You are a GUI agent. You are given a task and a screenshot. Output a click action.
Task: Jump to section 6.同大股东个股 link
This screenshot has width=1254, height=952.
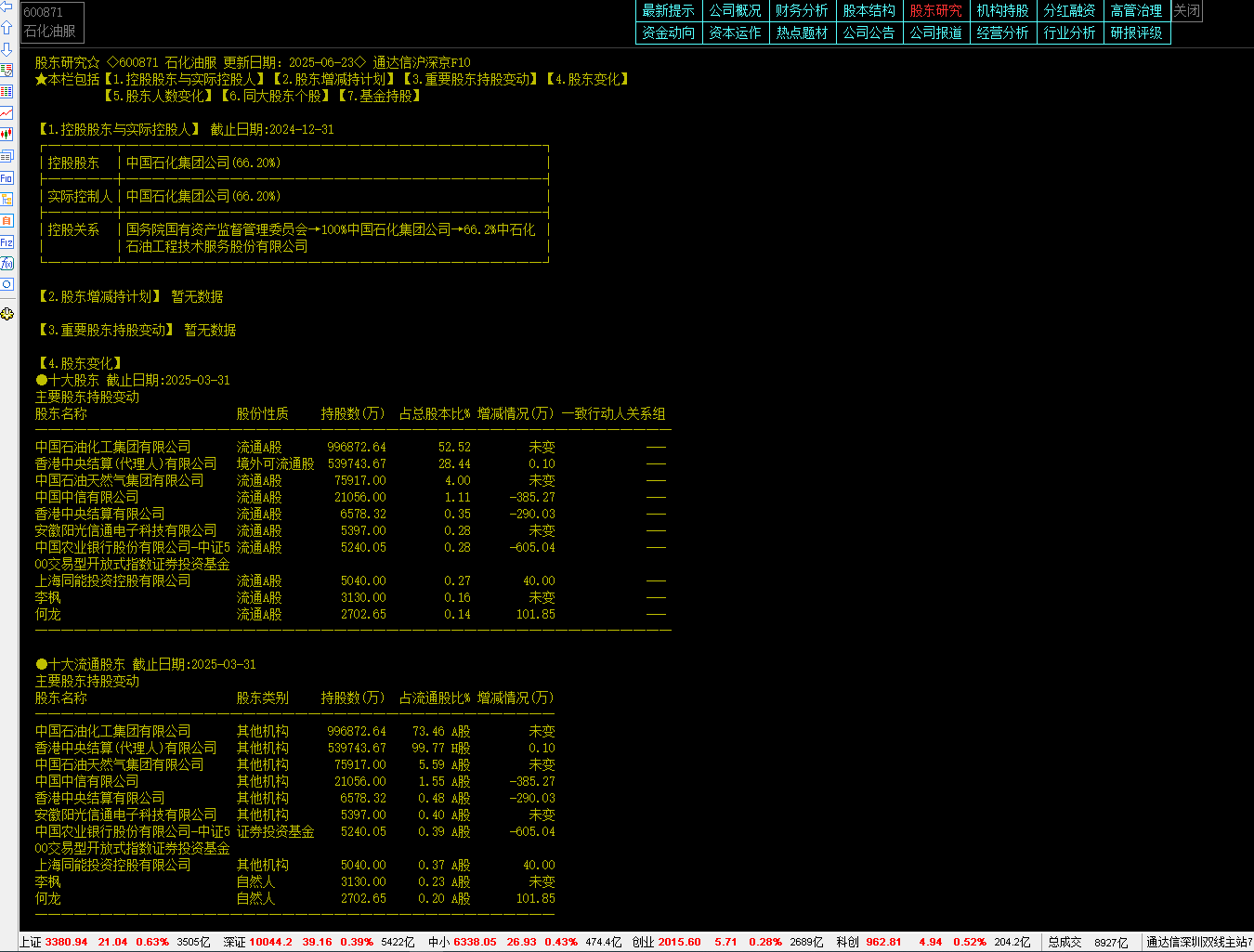[276, 97]
